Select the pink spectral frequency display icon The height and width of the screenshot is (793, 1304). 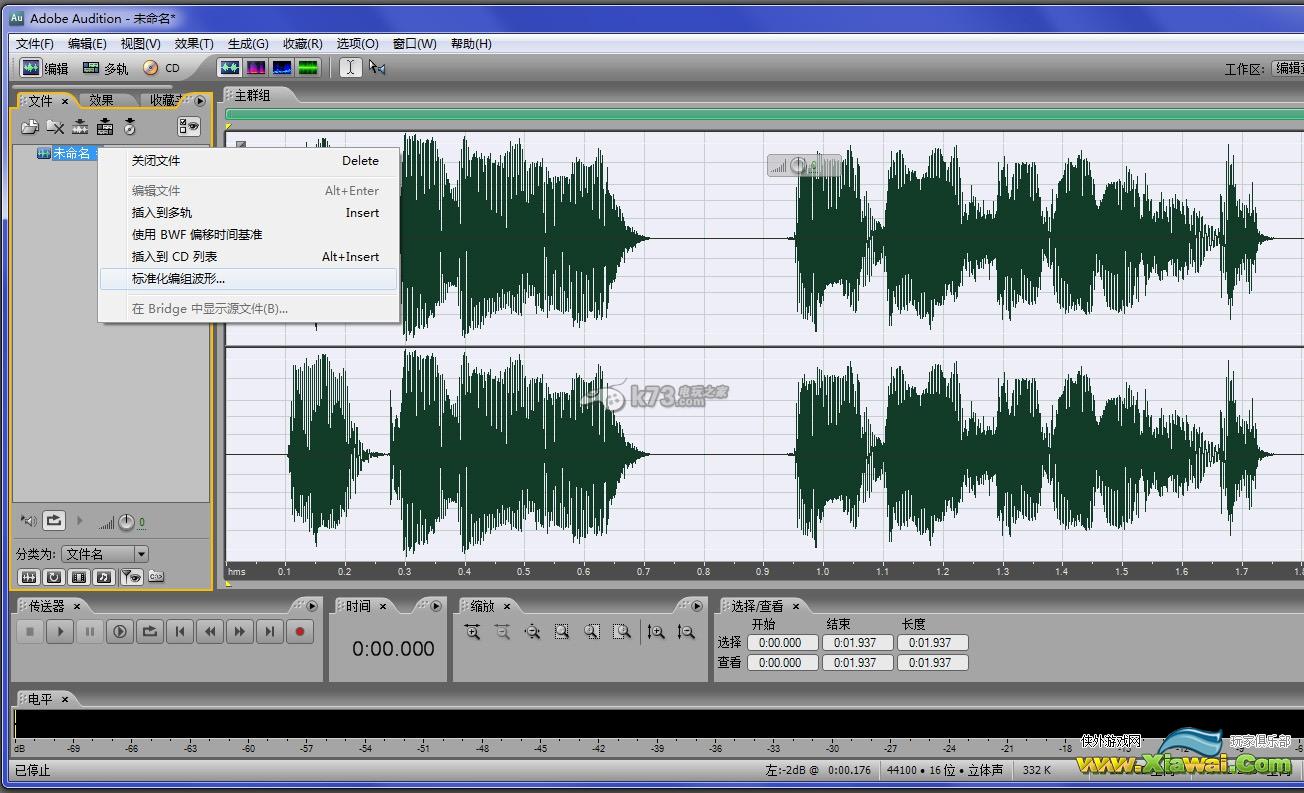click(256, 68)
